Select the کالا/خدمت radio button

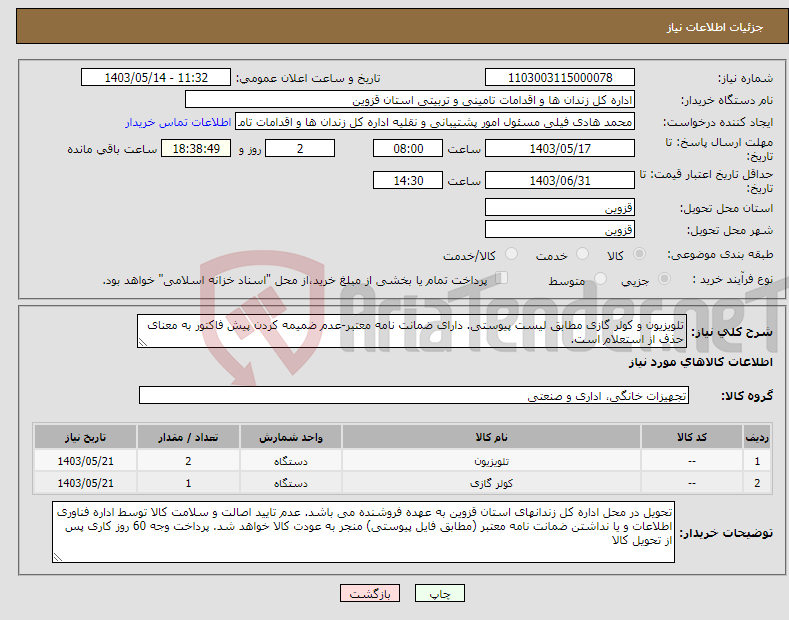511,254
